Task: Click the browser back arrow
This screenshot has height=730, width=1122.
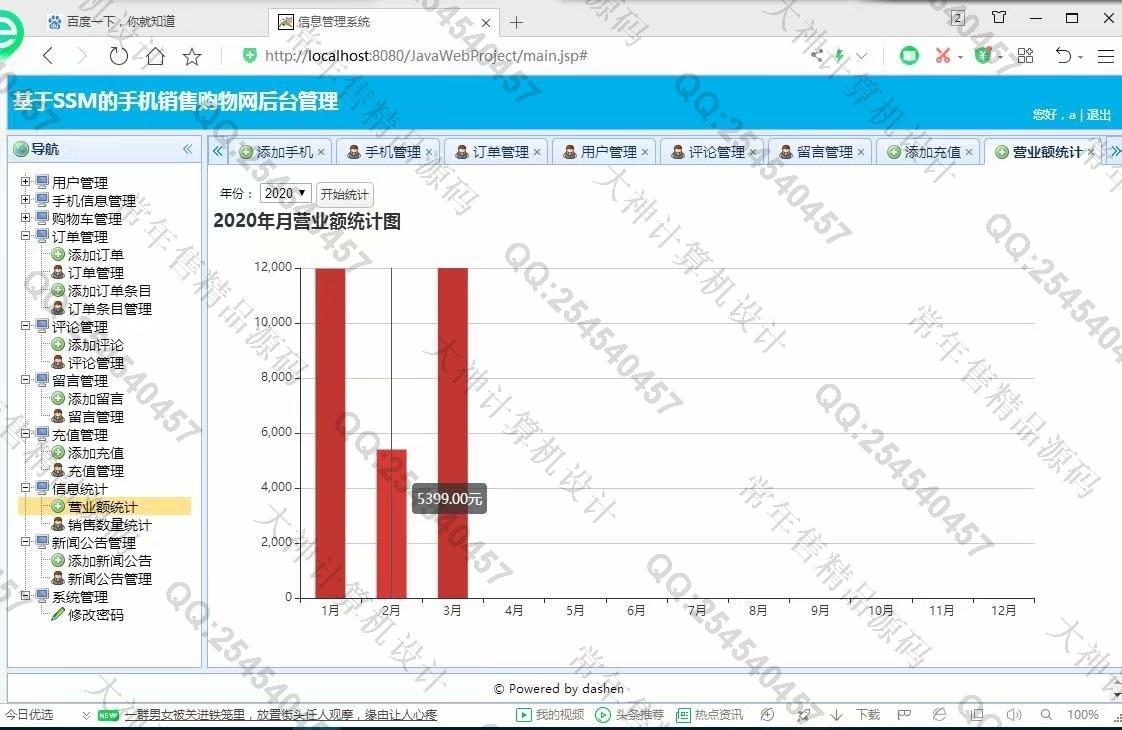Action: (x=48, y=56)
